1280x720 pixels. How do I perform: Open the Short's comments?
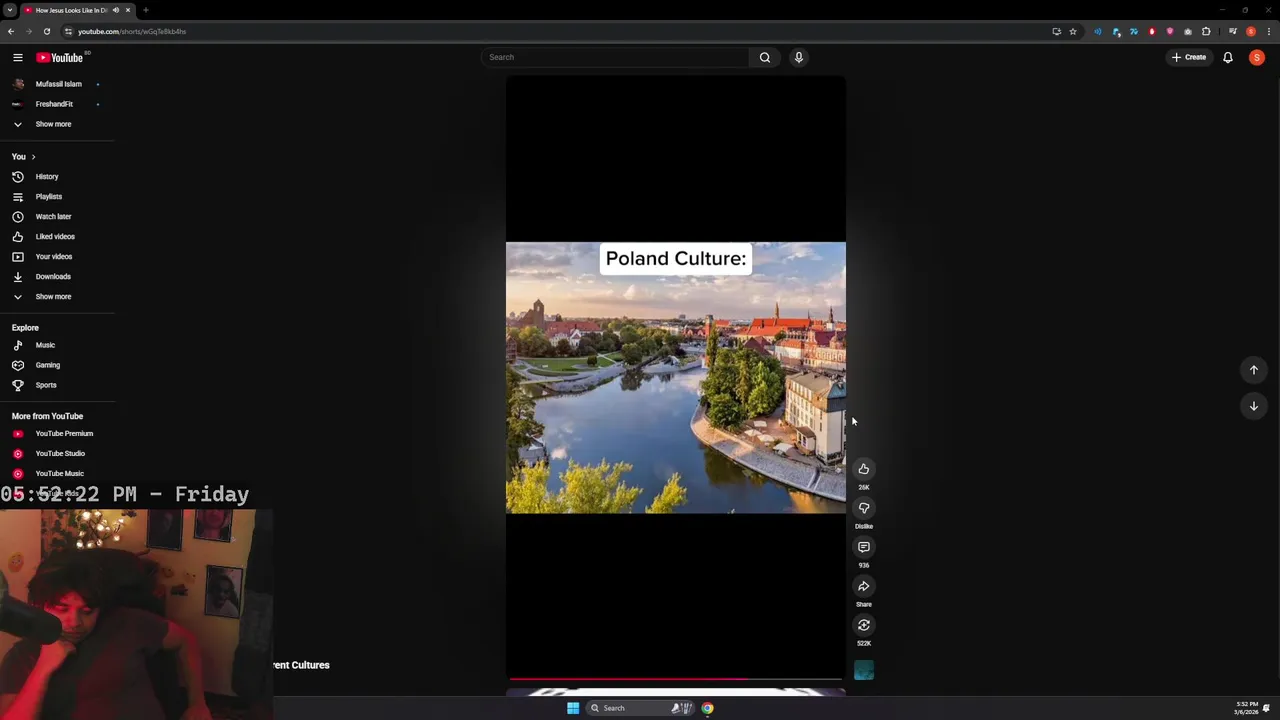pyautogui.click(x=864, y=547)
